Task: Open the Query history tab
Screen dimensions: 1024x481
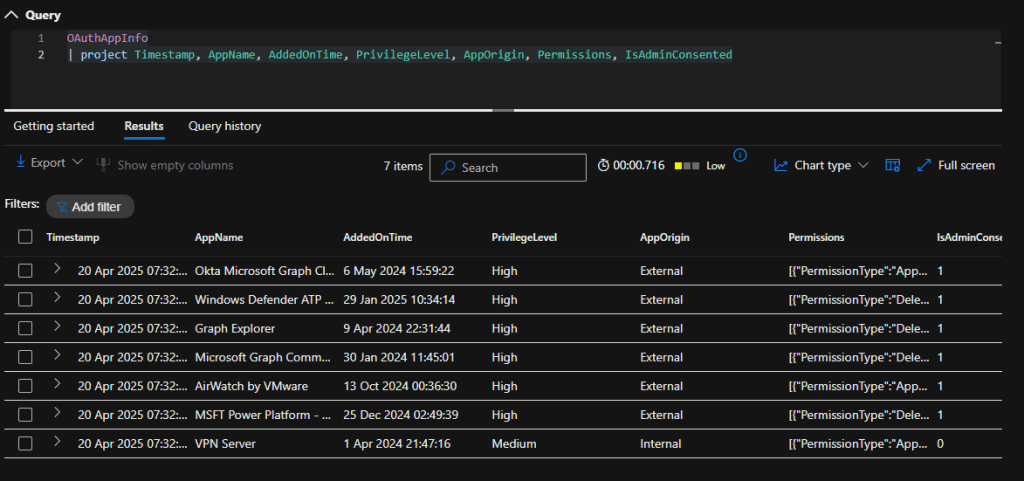Action: click(x=225, y=126)
